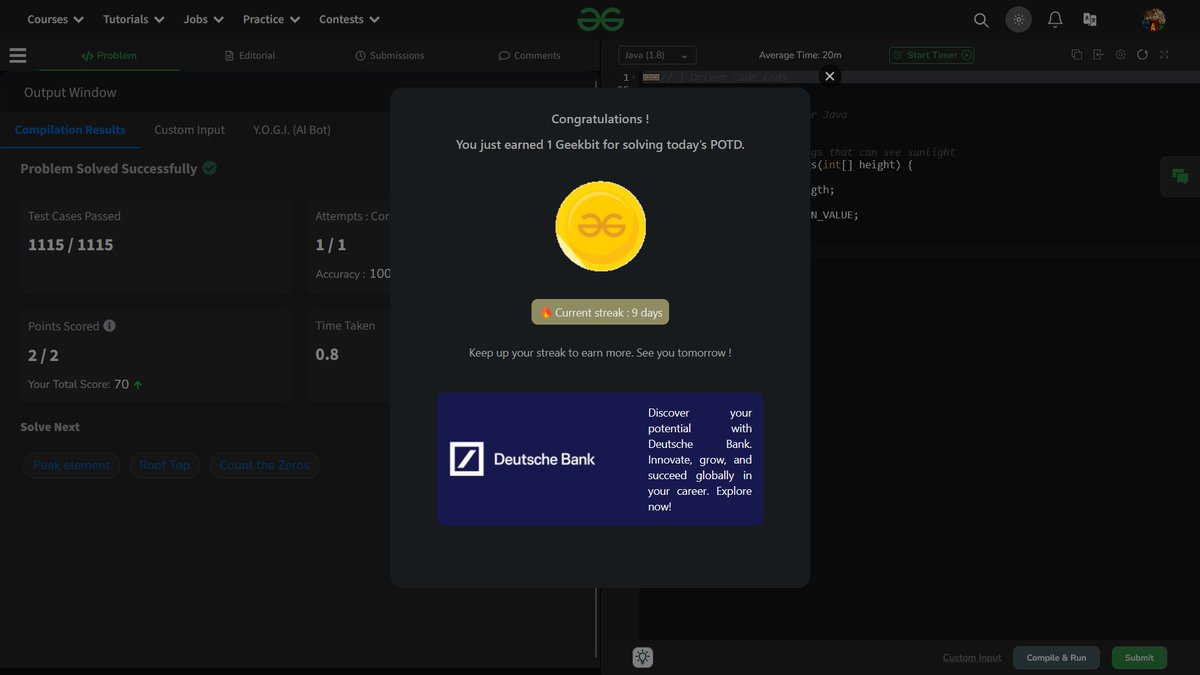Image resolution: width=1200 pixels, height=675 pixels.
Task: Open the hamburger sidebar menu
Action: 17,56
